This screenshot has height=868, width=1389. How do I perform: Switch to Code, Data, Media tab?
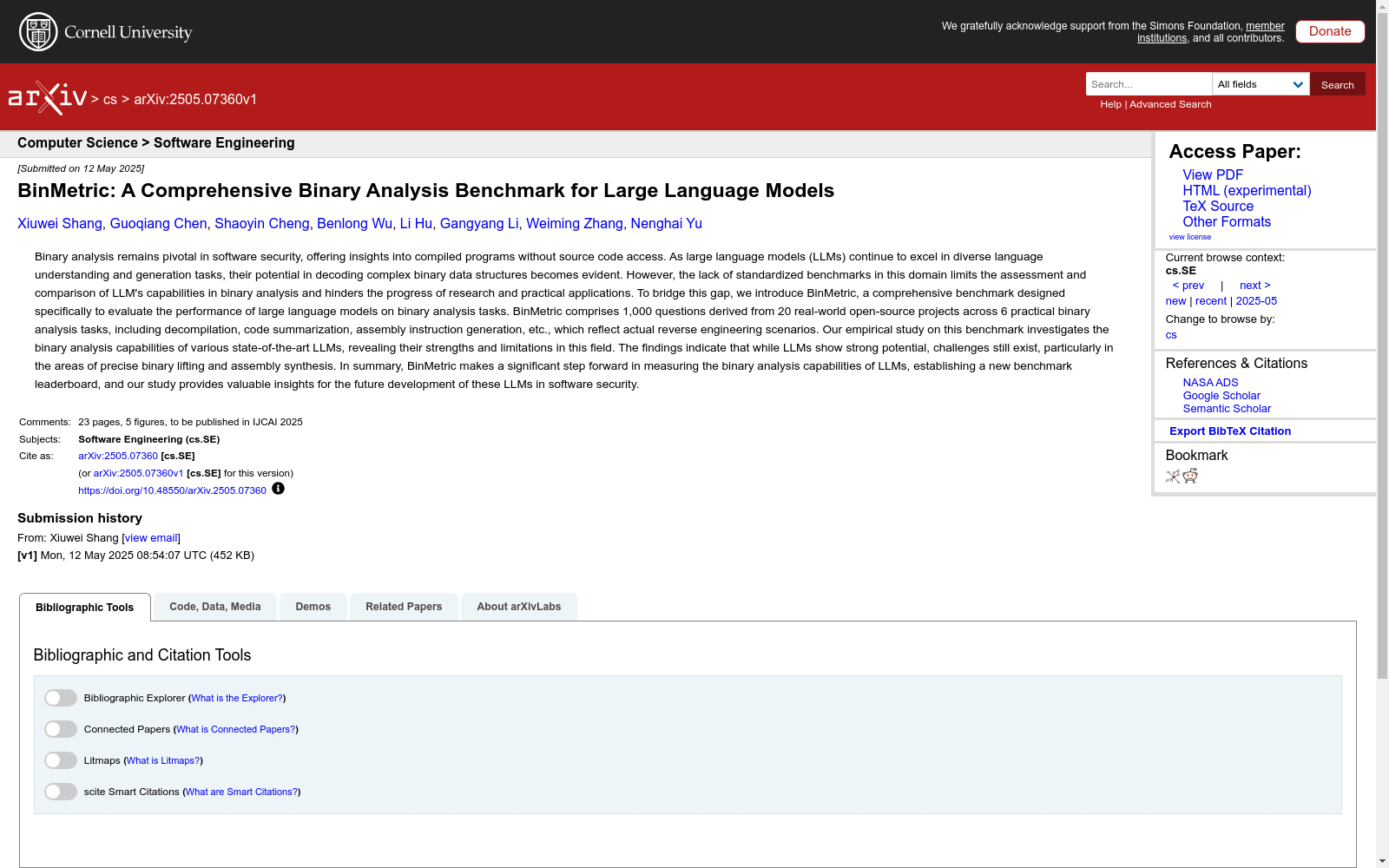click(x=215, y=607)
